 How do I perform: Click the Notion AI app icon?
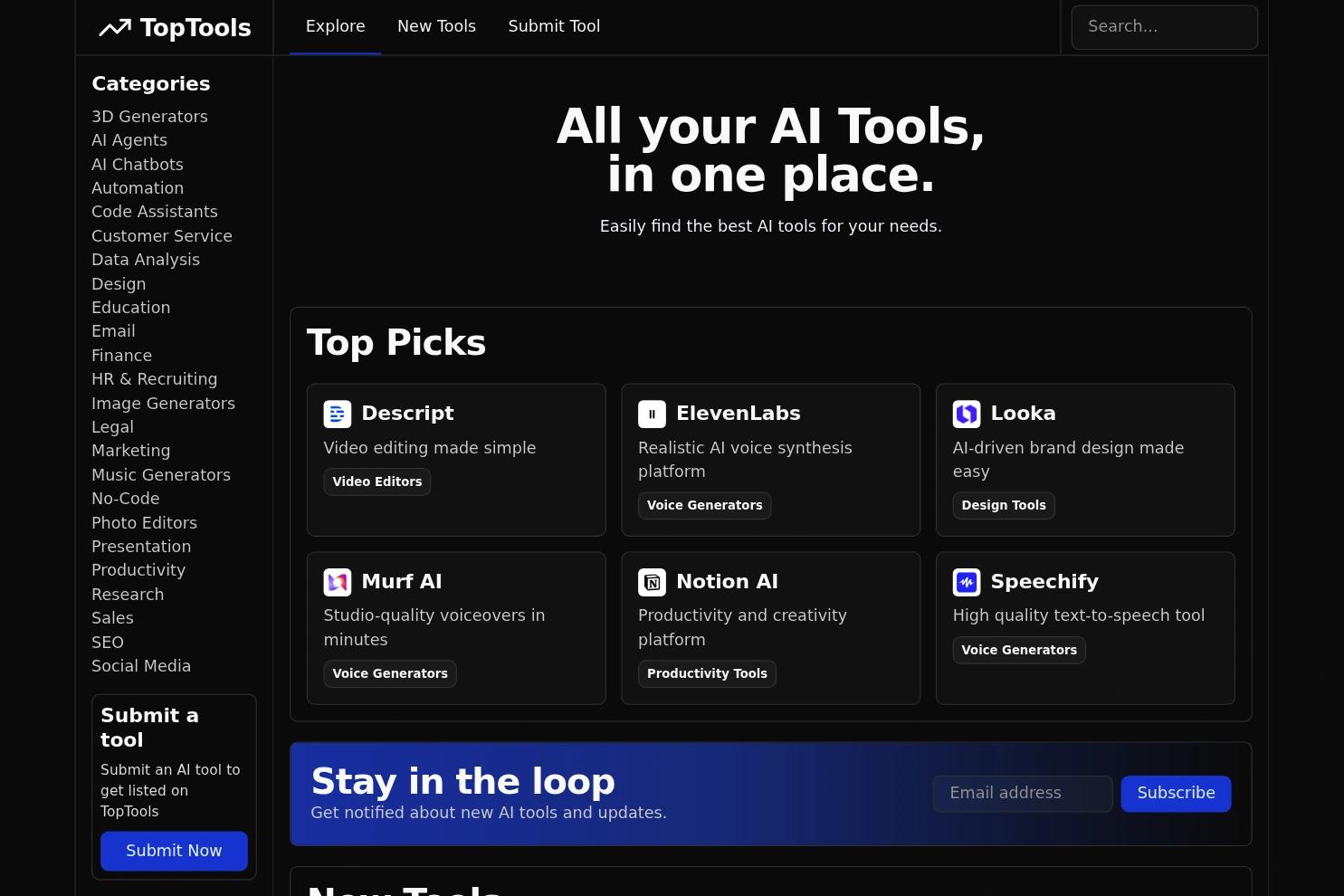pyautogui.click(x=652, y=582)
